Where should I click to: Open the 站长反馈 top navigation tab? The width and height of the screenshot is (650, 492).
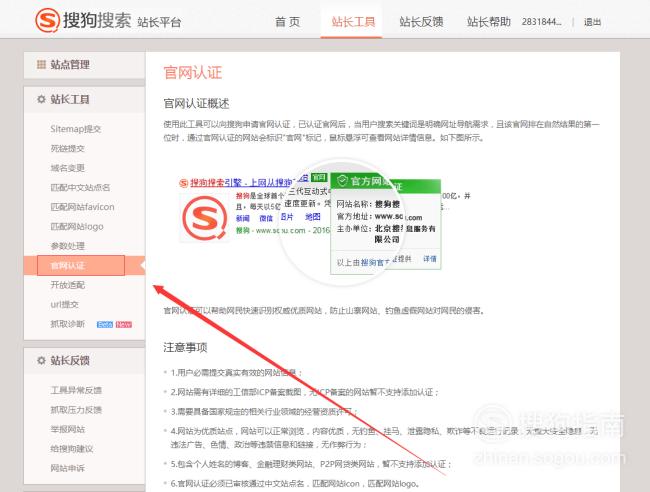(x=421, y=22)
